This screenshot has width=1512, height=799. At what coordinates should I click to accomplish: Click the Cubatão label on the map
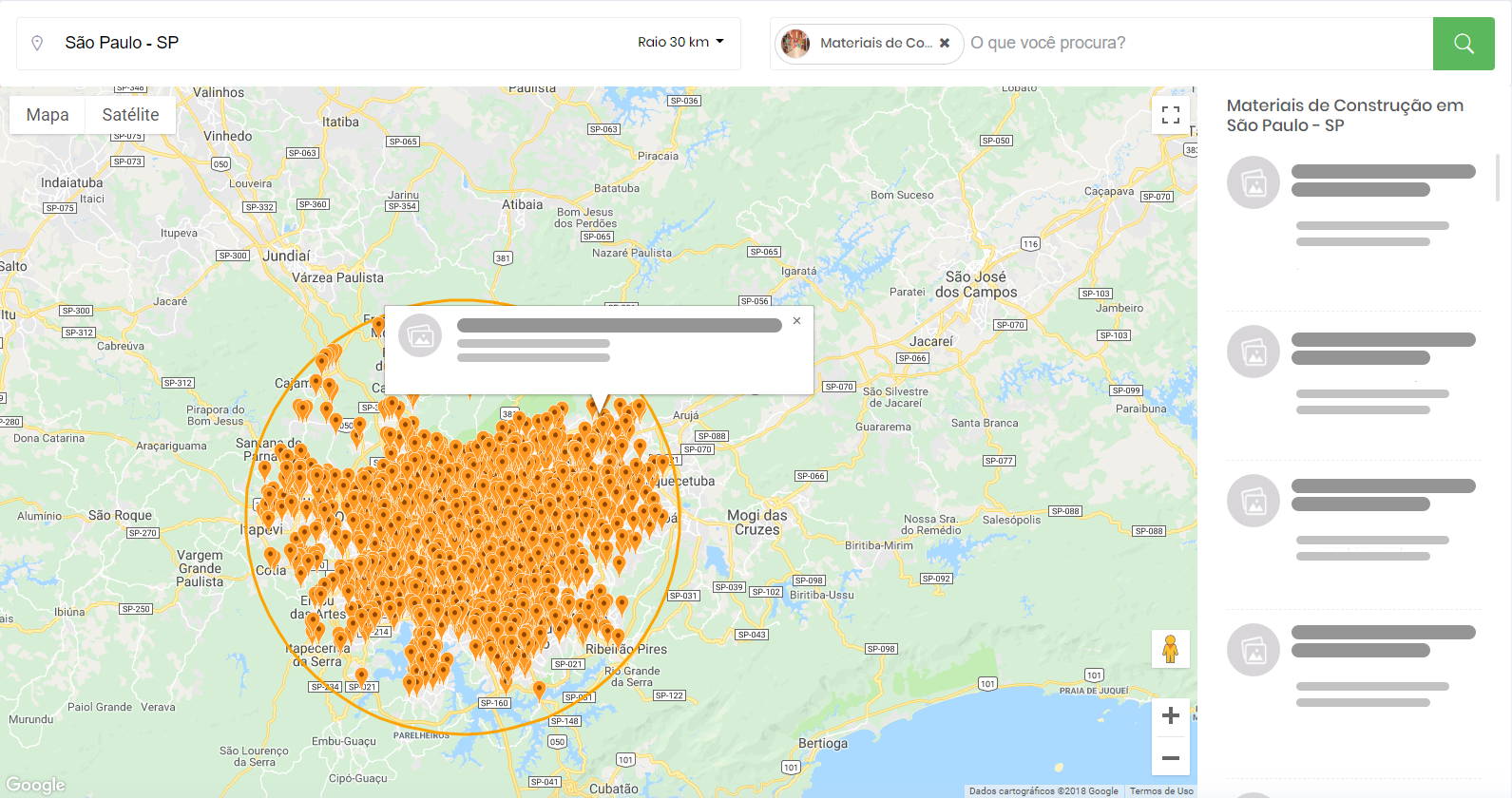coord(614,789)
